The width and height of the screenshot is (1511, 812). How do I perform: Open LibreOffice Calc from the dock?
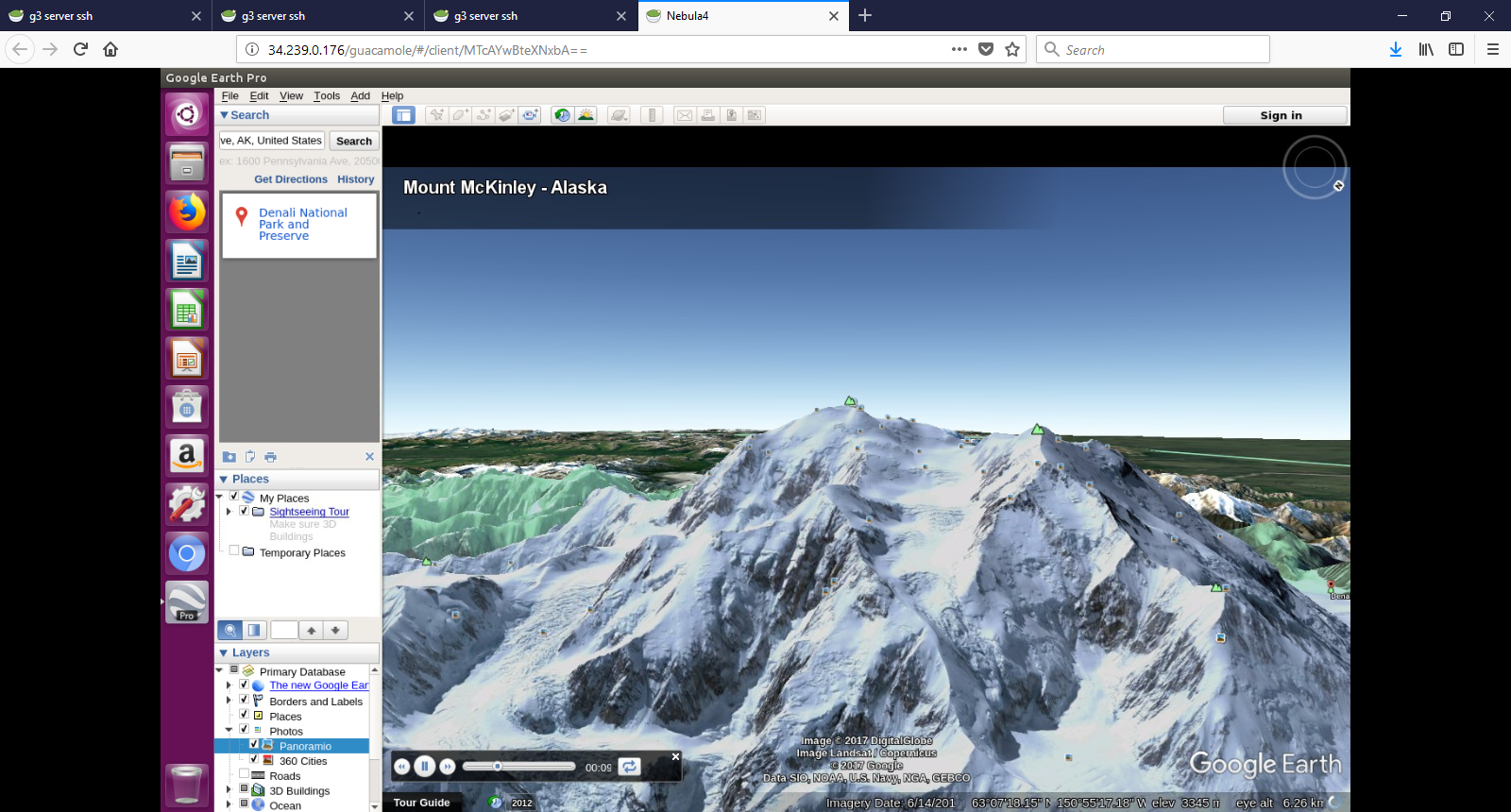click(187, 310)
